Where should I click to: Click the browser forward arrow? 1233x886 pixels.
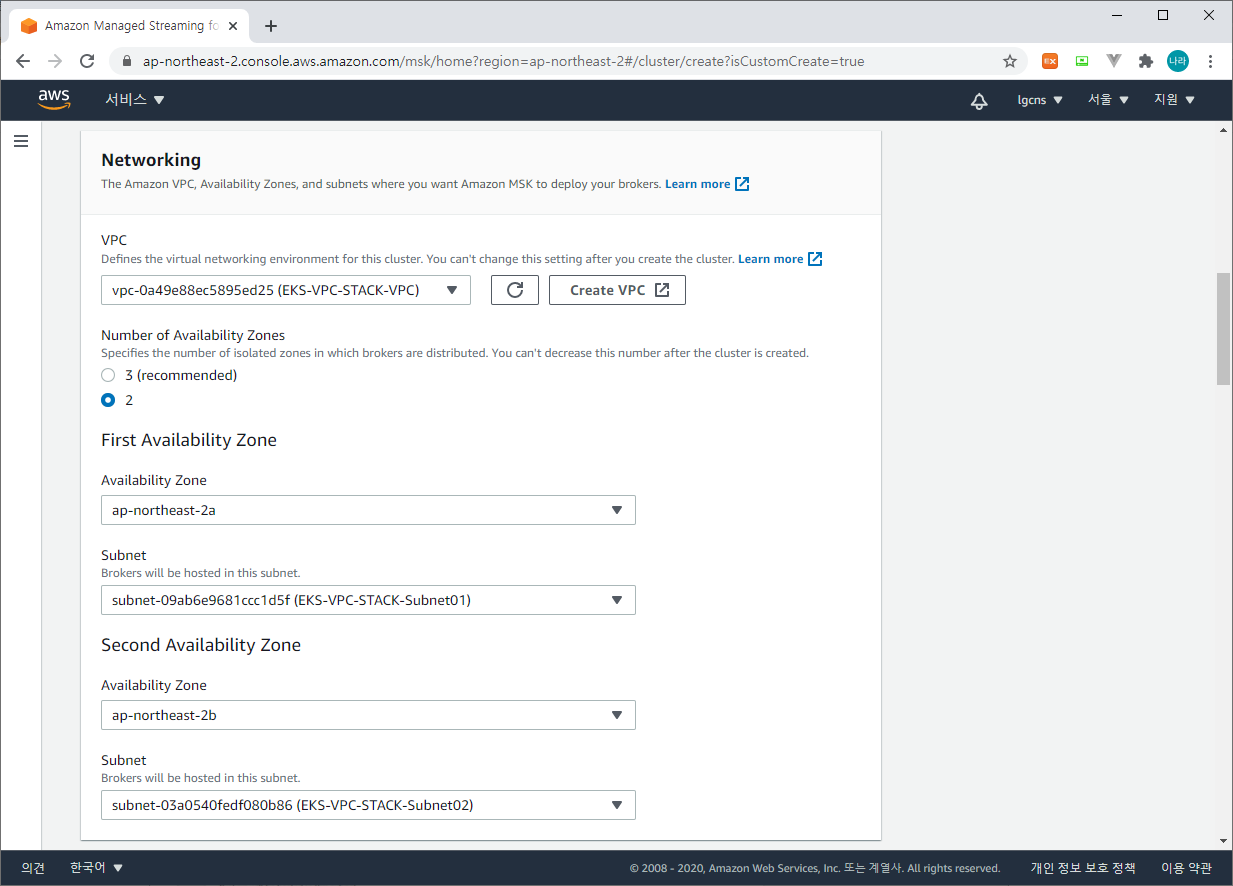[55, 61]
